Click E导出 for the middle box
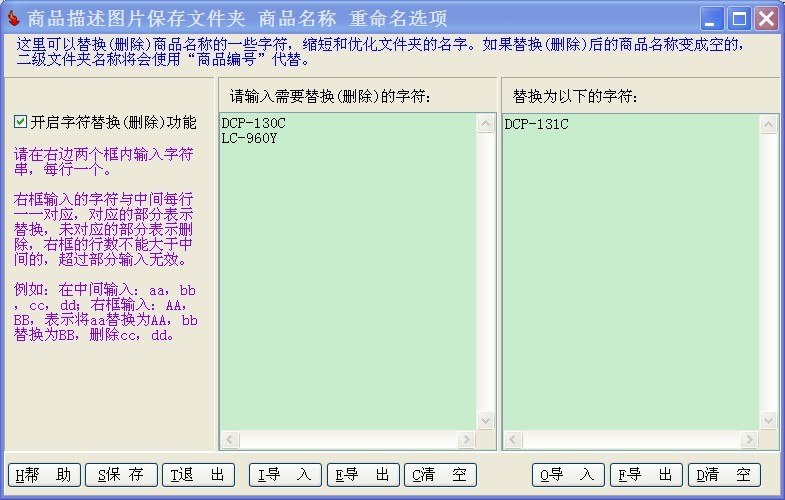The image size is (785, 500). point(362,475)
